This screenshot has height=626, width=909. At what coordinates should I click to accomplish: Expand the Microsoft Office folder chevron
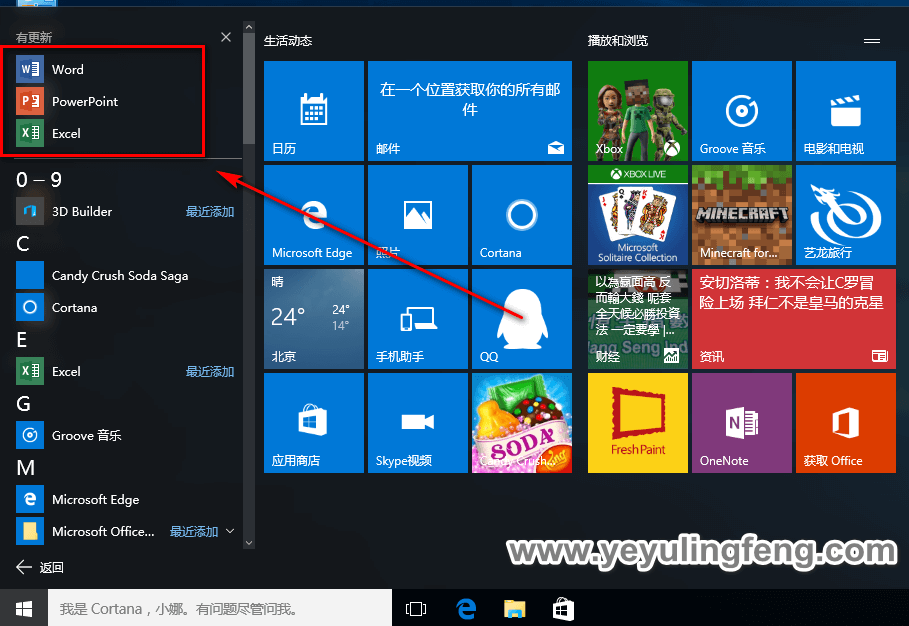230,531
